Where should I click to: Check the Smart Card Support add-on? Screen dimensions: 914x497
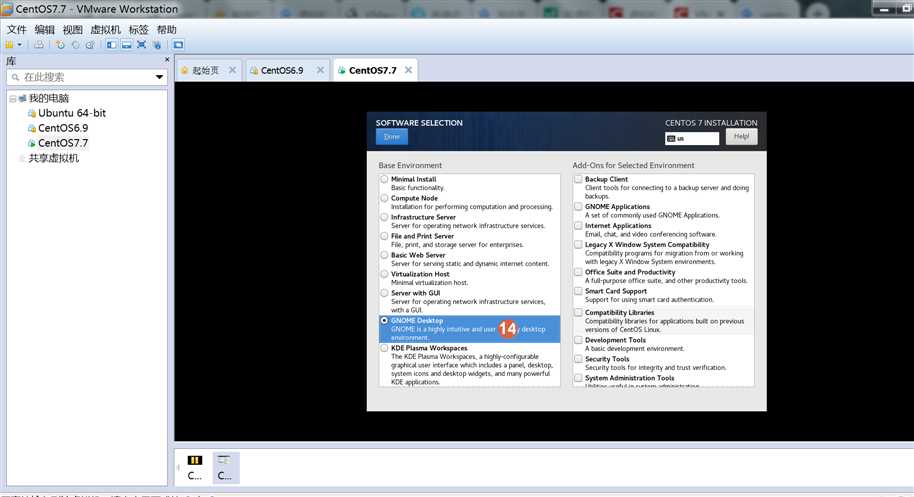(578, 291)
